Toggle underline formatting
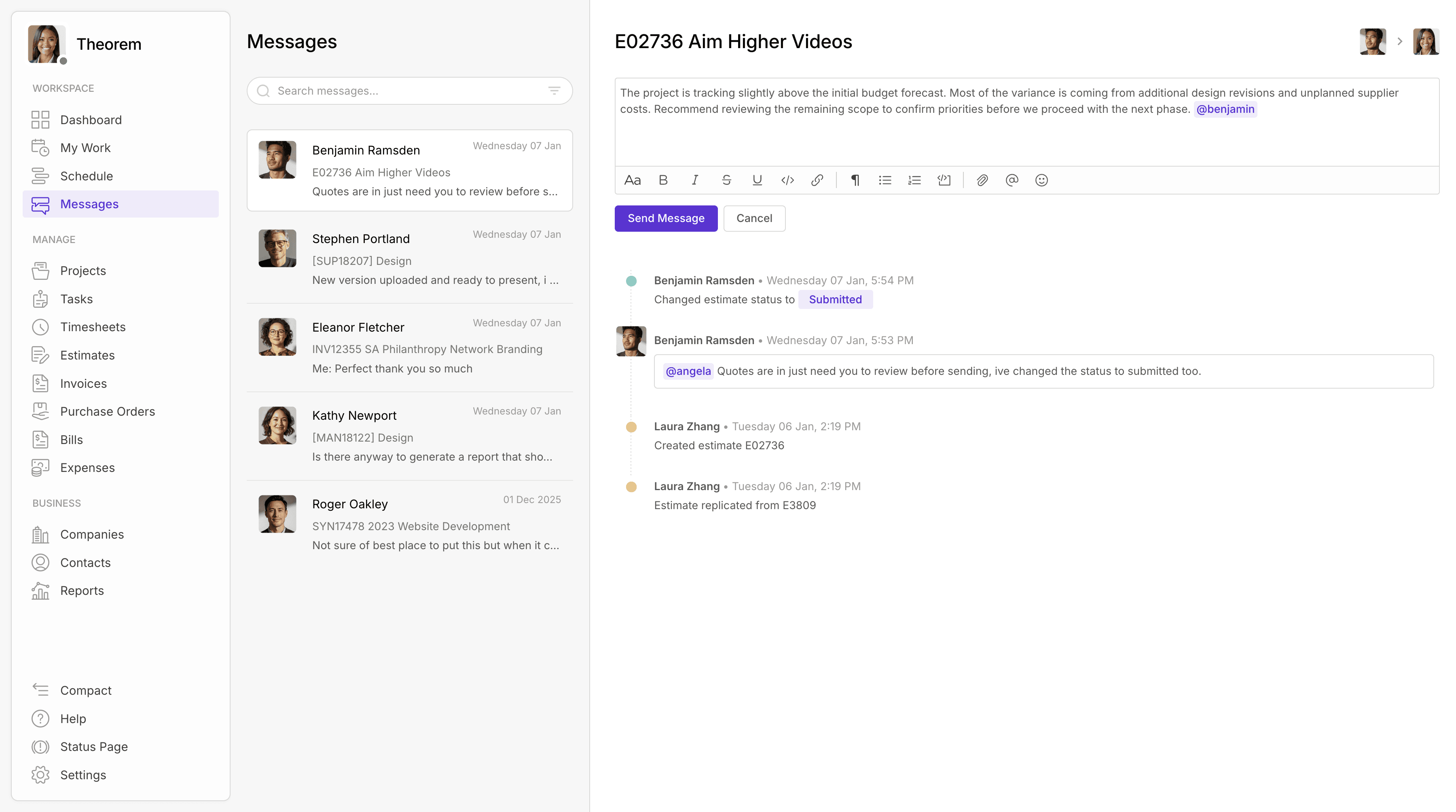1456x812 pixels. 757,180
